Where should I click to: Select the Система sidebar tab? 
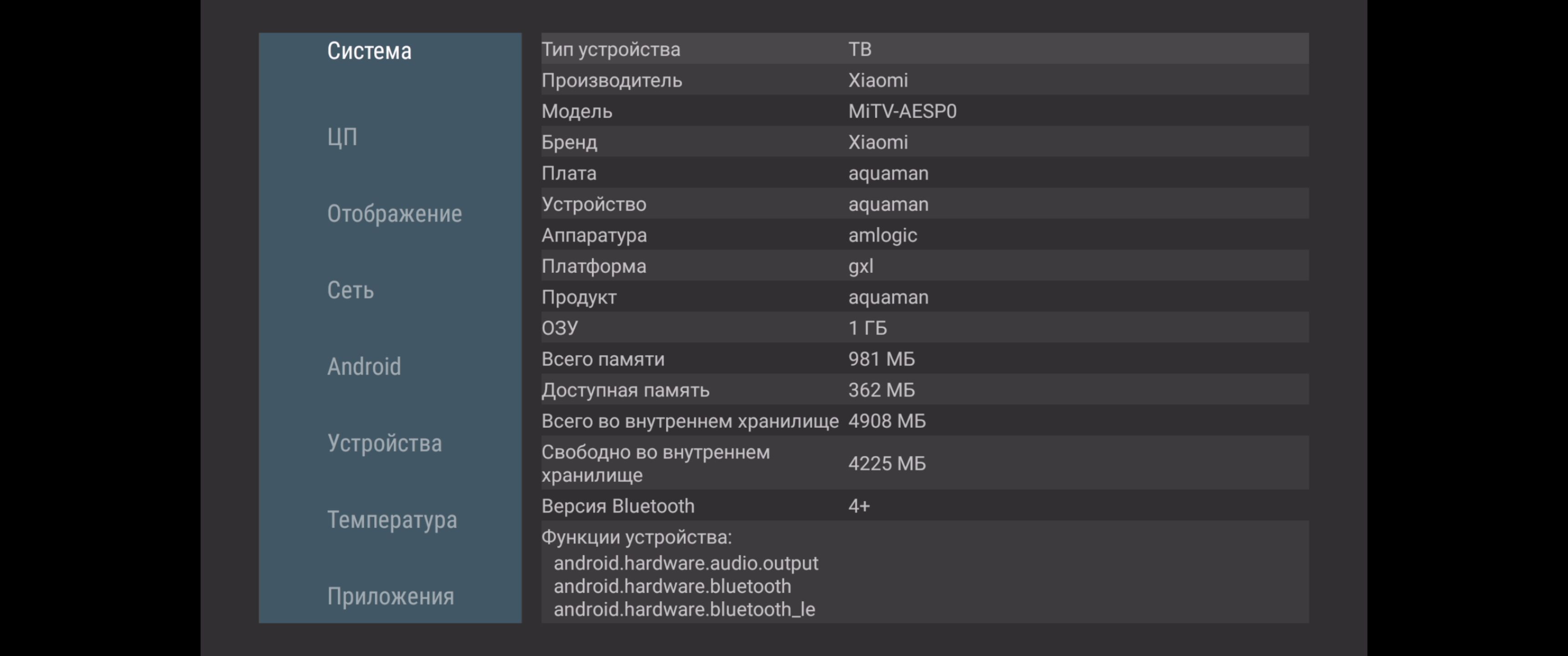point(369,51)
